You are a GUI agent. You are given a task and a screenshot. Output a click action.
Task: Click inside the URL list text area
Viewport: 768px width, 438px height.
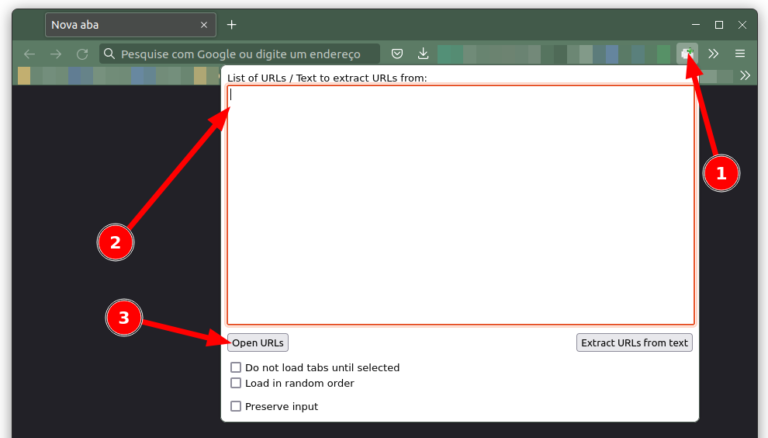point(460,205)
